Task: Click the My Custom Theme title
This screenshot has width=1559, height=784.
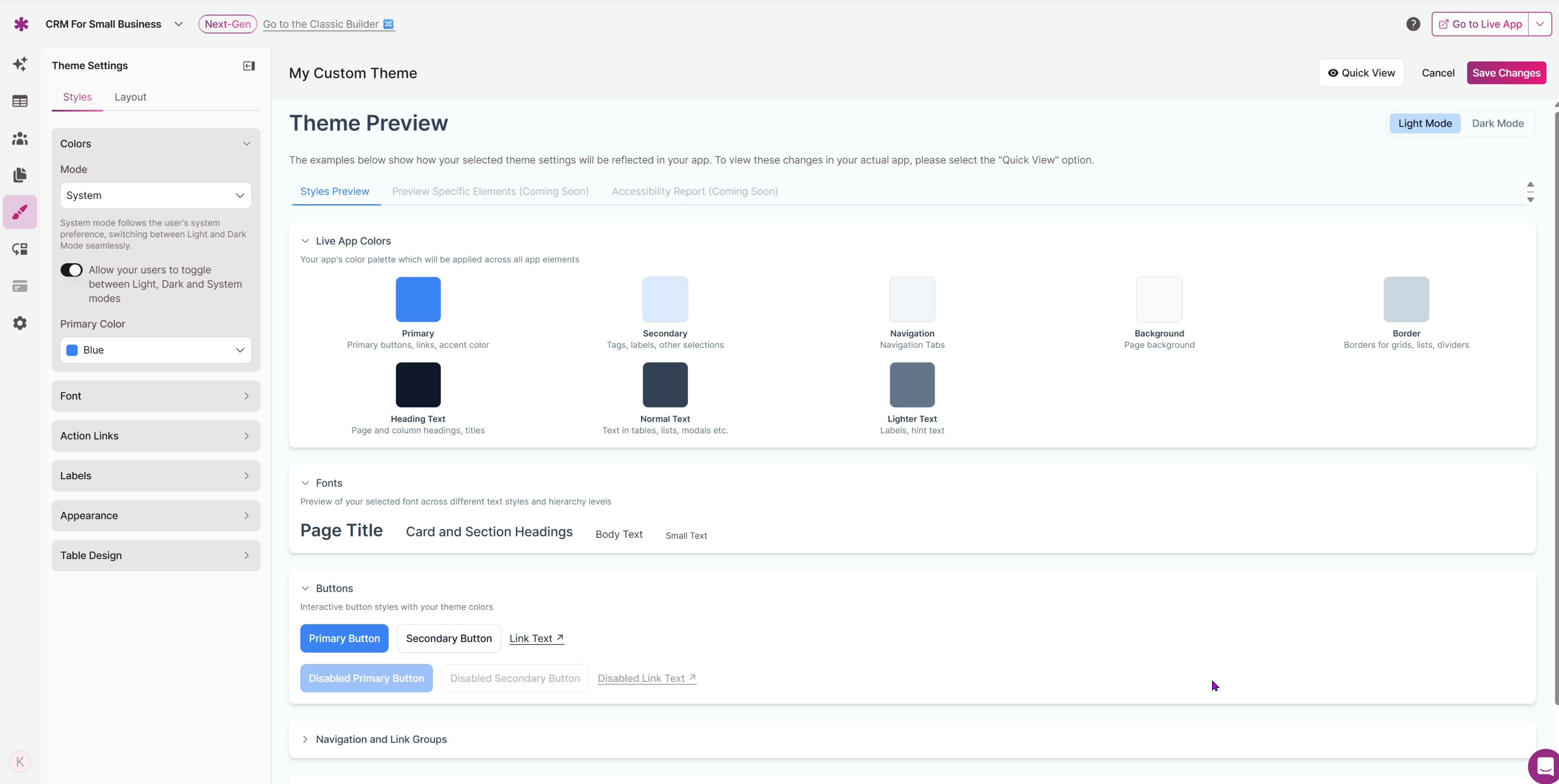Action: tap(353, 73)
